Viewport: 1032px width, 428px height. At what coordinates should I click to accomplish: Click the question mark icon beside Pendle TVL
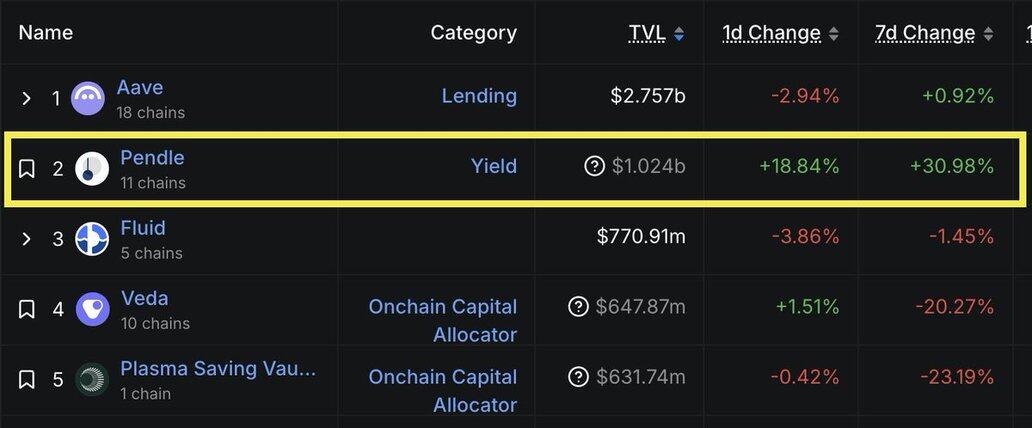point(595,166)
